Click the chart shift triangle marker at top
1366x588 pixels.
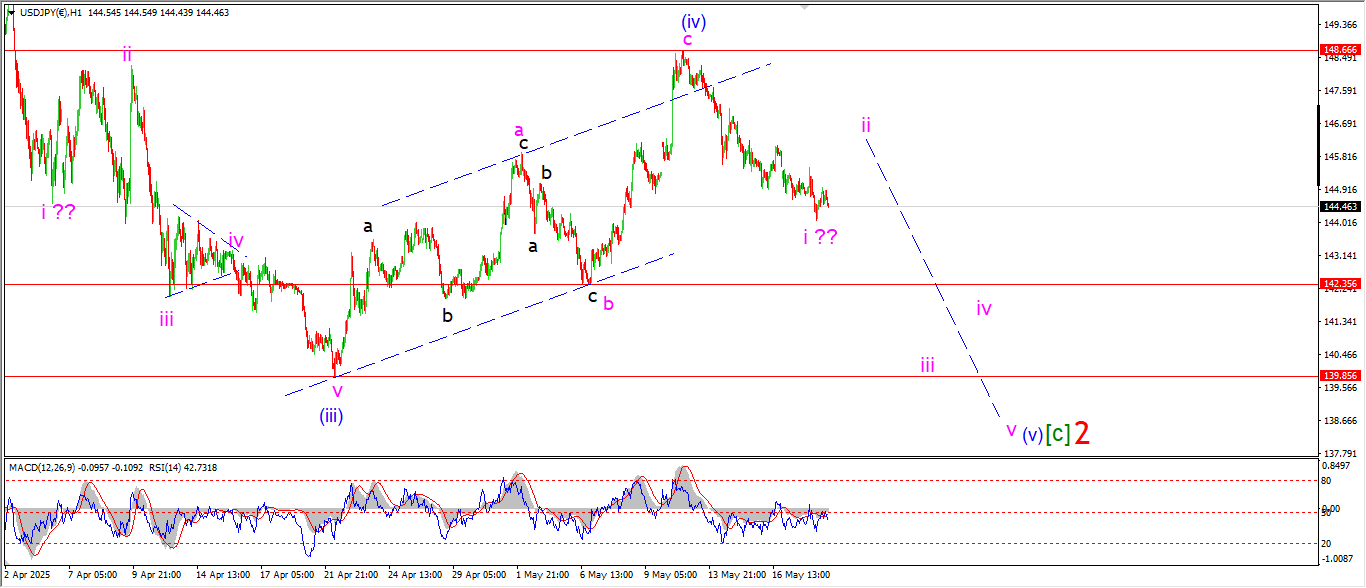click(803, 6)
